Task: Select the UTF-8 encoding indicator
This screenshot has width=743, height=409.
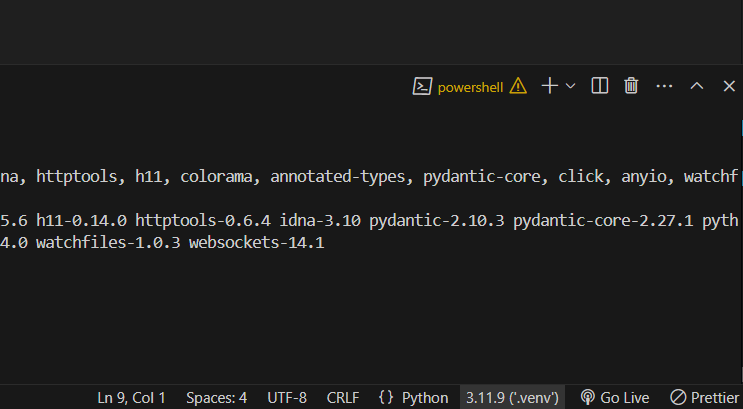Action: pos(287,398)
